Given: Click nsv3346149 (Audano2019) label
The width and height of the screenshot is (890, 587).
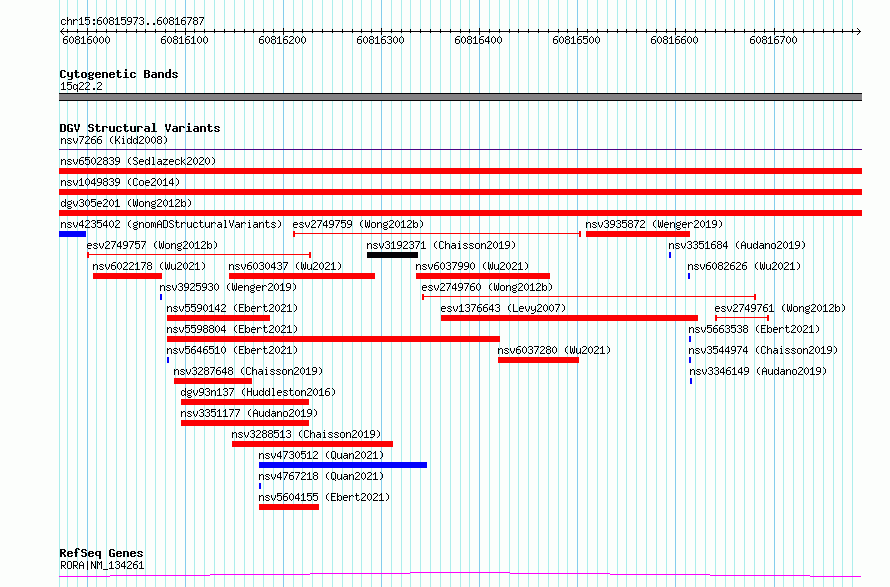Looking at the screenshot, I should (758, 371).
